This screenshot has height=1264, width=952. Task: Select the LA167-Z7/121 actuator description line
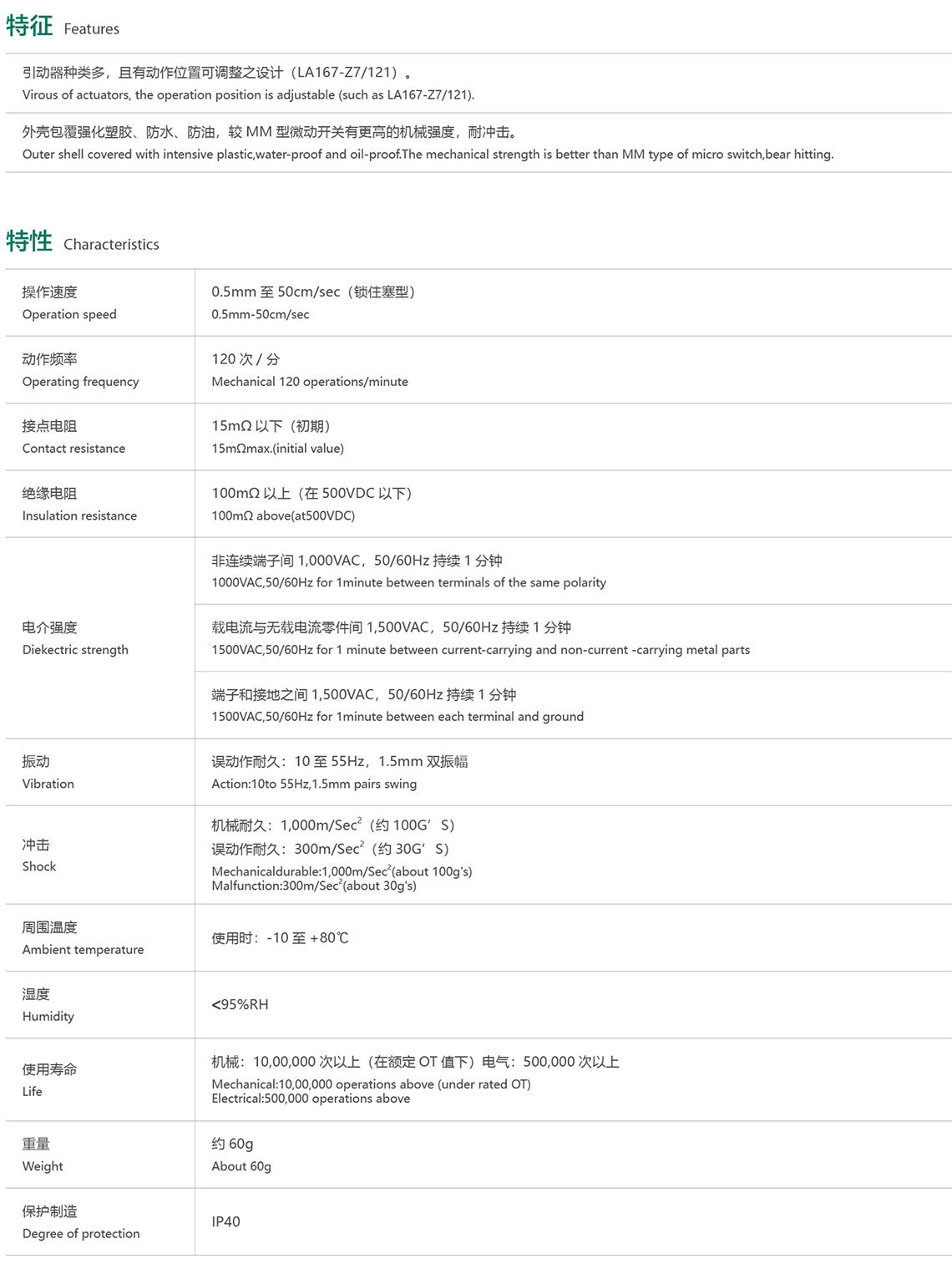point(248,94)
